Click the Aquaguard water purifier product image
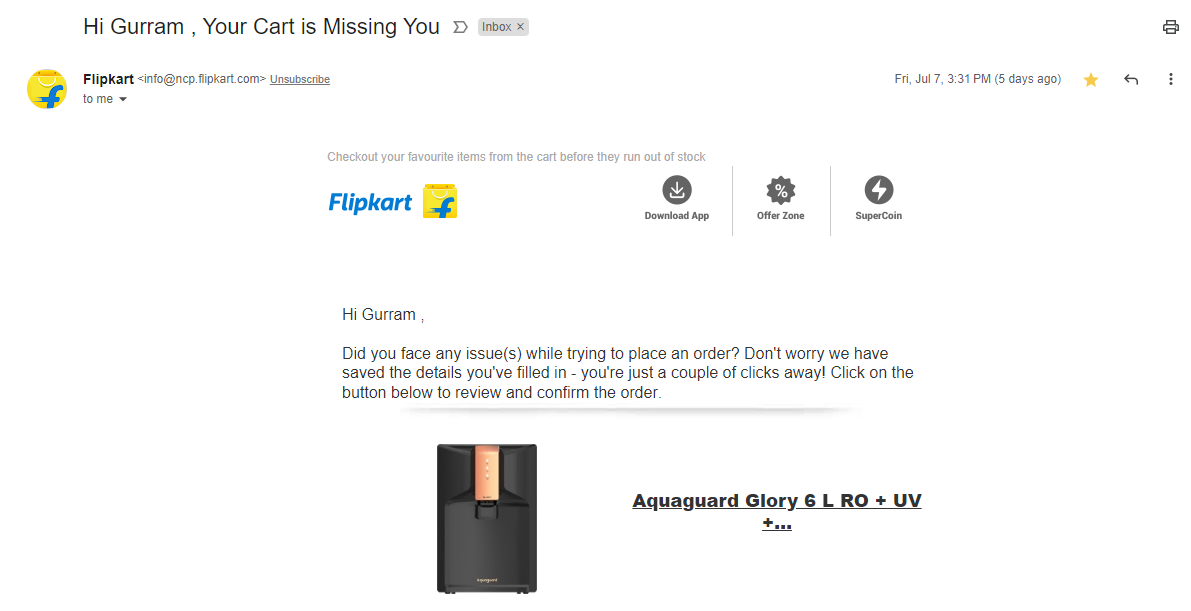 [x=487, y=518]
